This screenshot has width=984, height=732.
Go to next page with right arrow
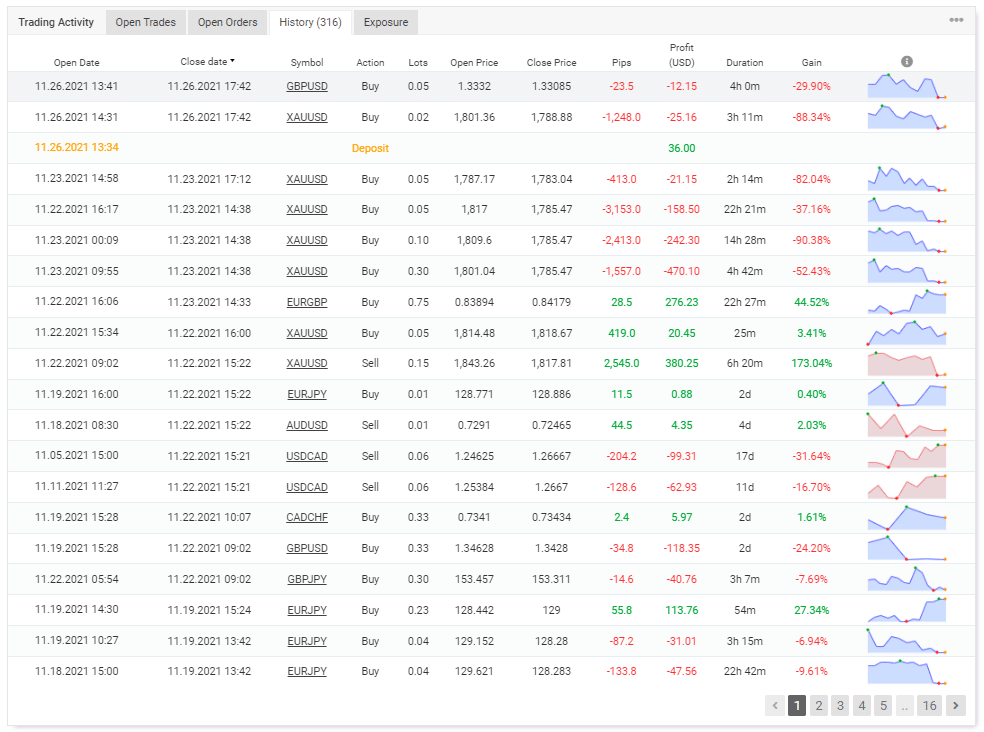[x=955, y=706]
